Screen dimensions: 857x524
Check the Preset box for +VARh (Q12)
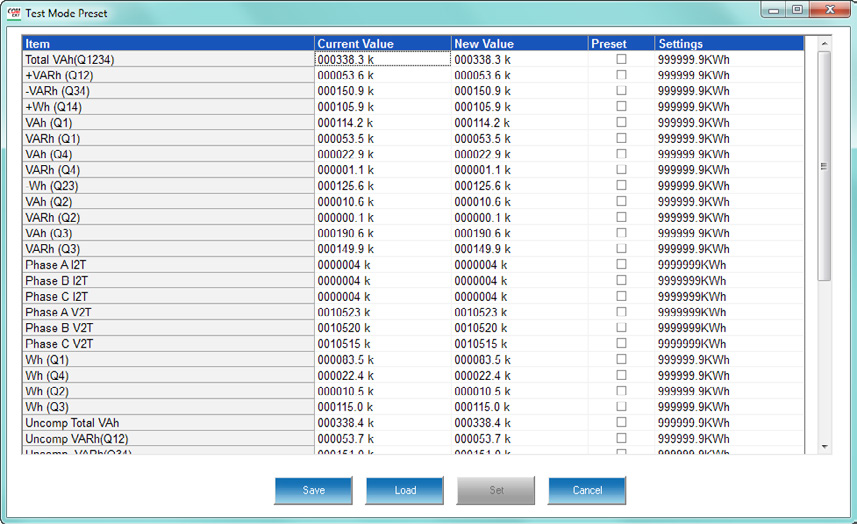tap(621, 75)
